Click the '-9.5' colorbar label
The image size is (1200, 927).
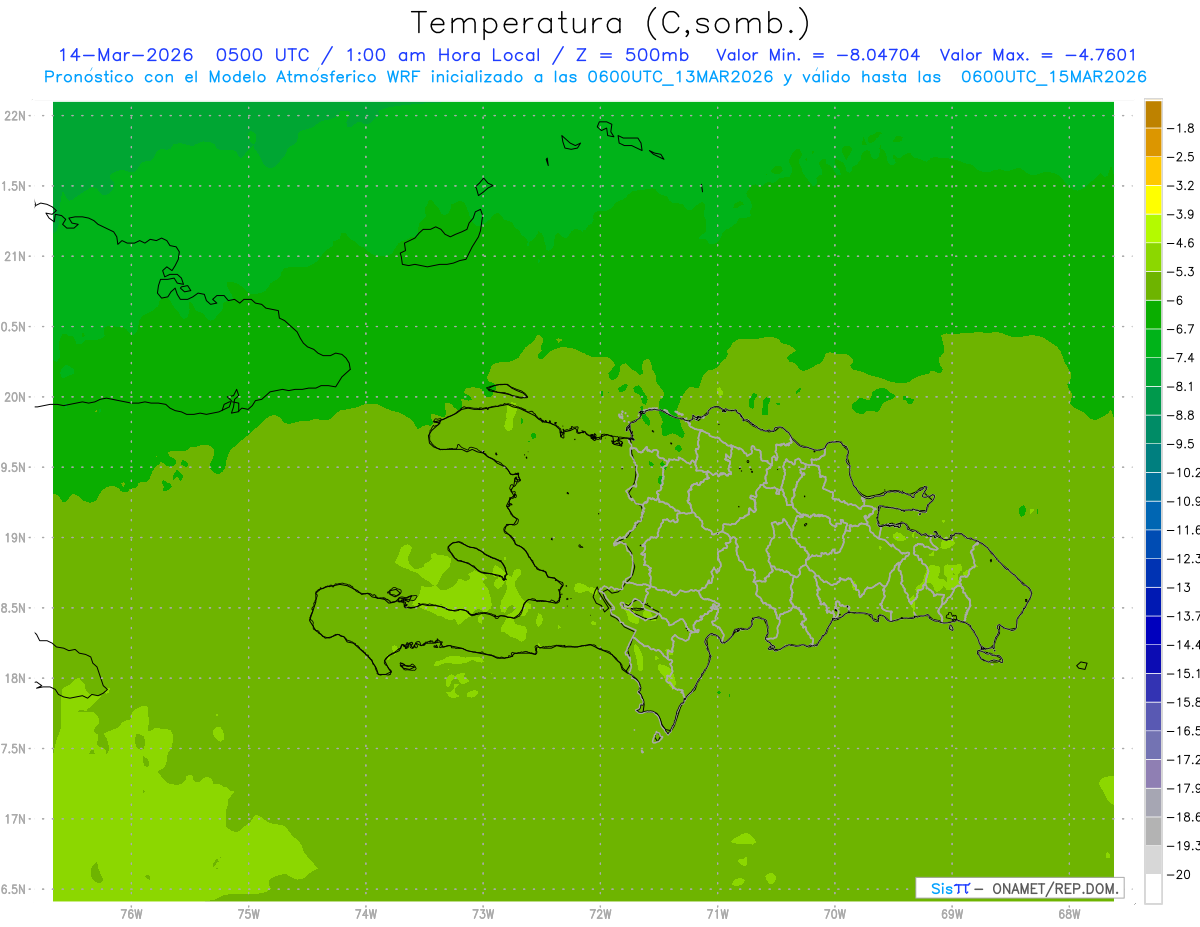point(1182,443)
